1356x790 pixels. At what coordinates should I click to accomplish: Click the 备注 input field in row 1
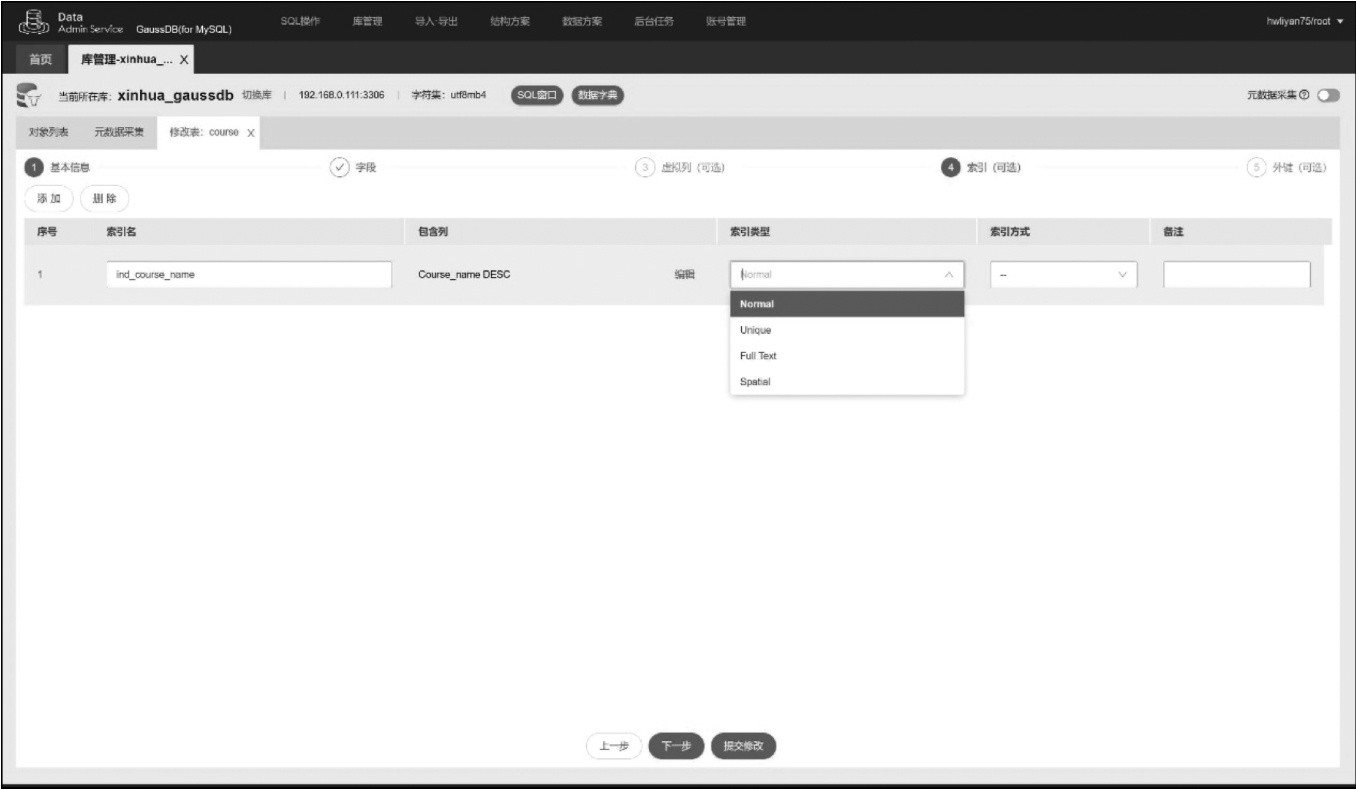tap(1237, 275)
